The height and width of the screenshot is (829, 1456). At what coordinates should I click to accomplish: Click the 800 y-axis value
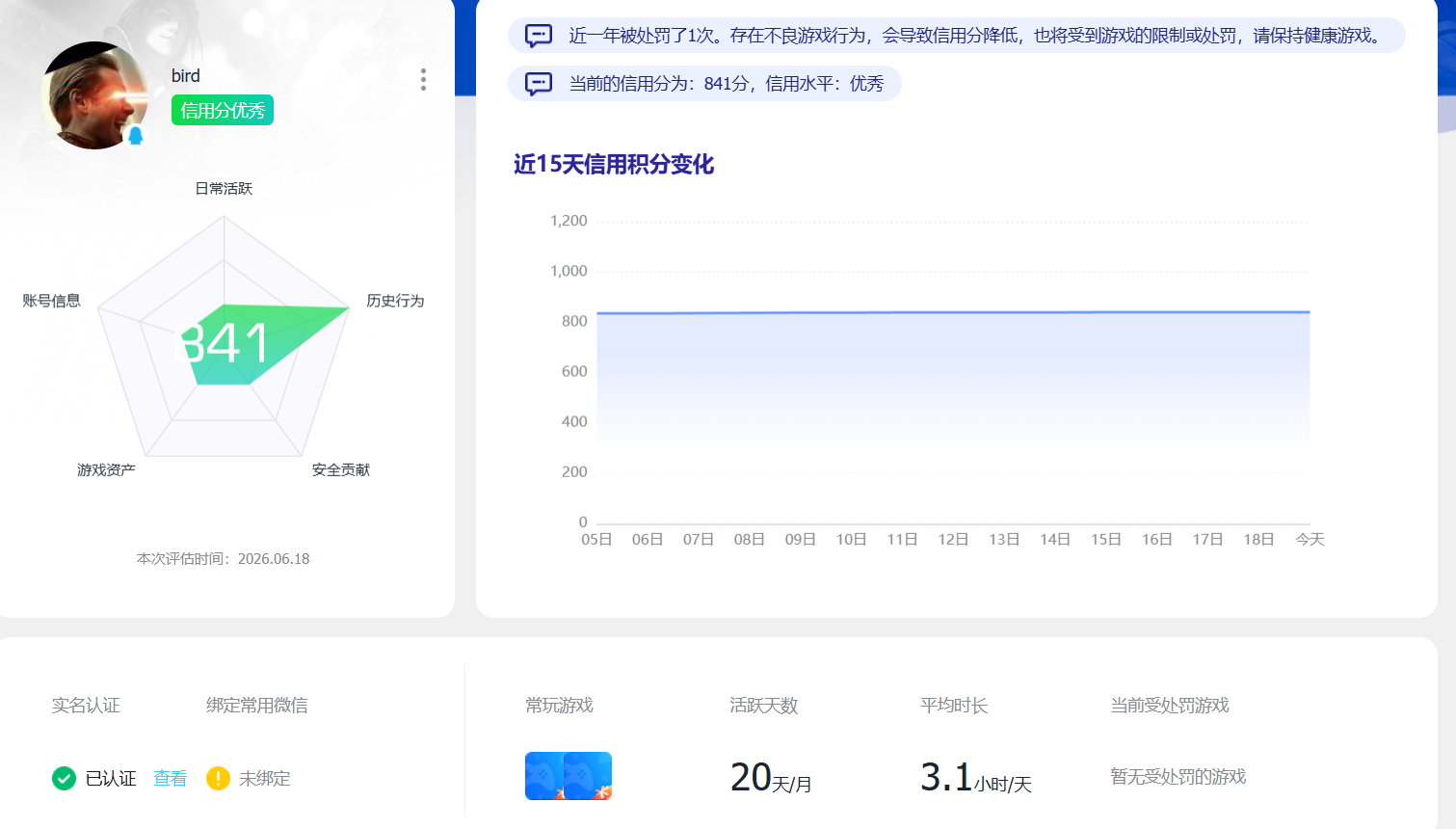(574, 321)
